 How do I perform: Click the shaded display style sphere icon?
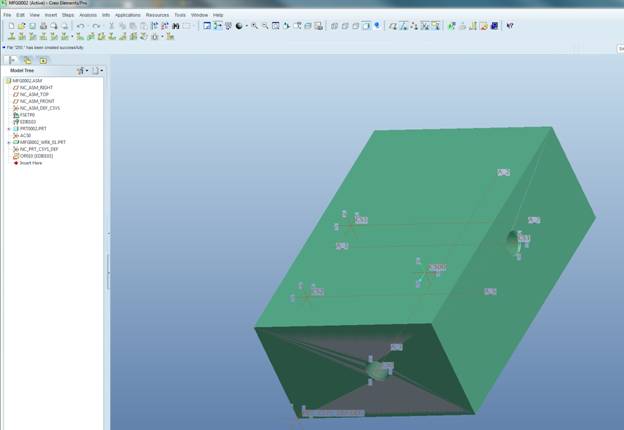click(x=239, y=26)
